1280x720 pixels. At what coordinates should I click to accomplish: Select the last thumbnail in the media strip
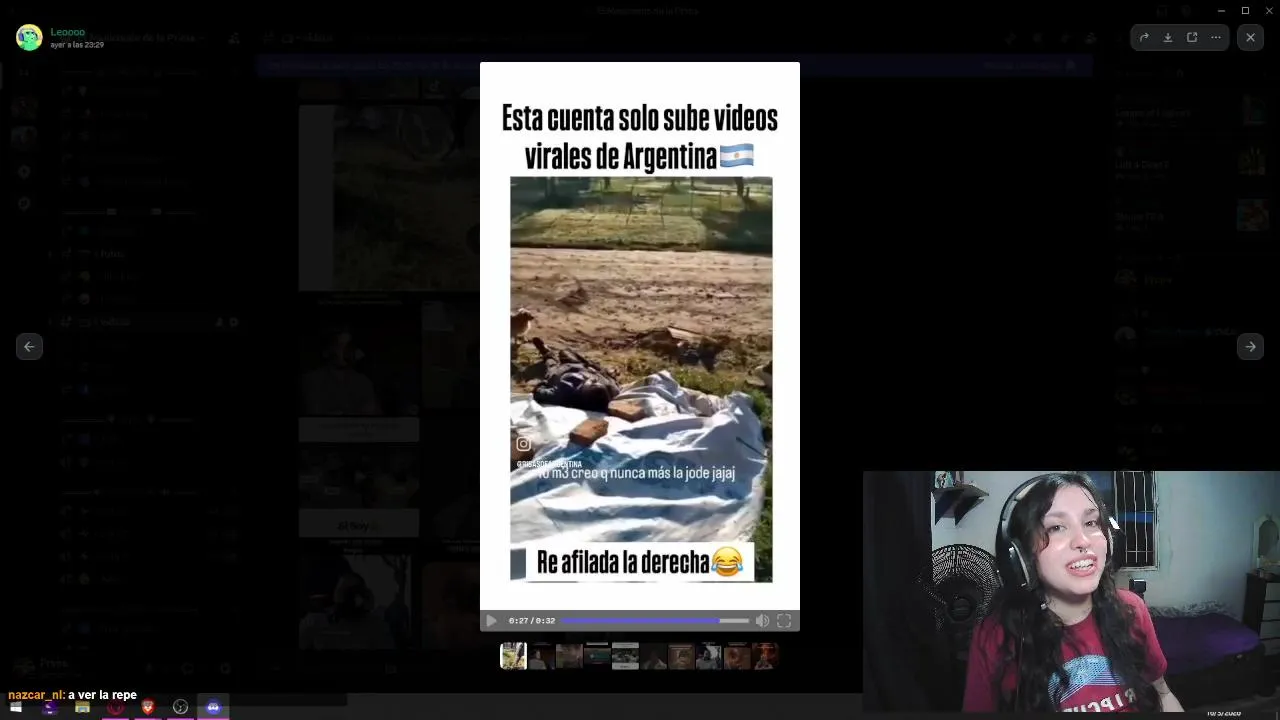[x=765, y=656]
